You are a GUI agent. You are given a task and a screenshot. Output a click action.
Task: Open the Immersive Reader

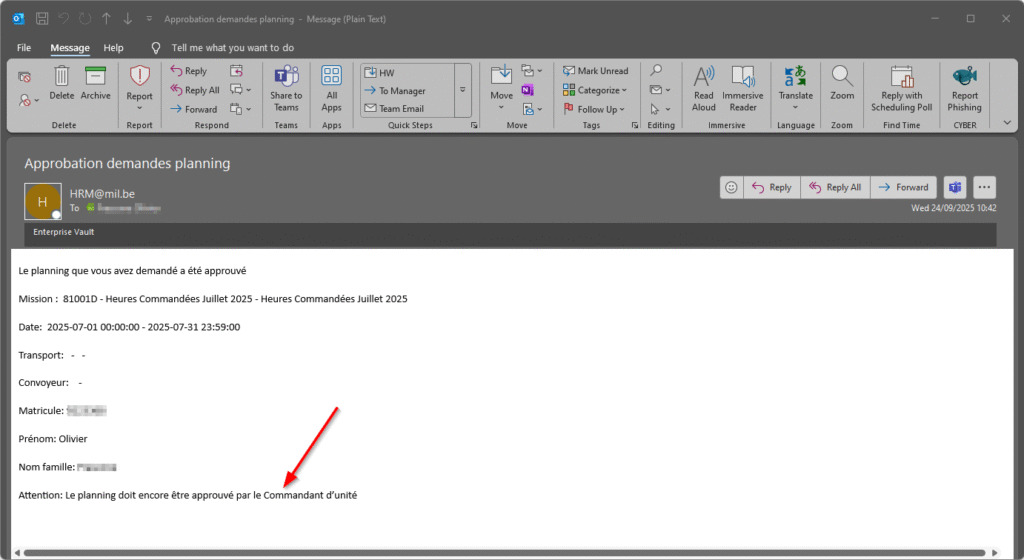tap(743, 86)
